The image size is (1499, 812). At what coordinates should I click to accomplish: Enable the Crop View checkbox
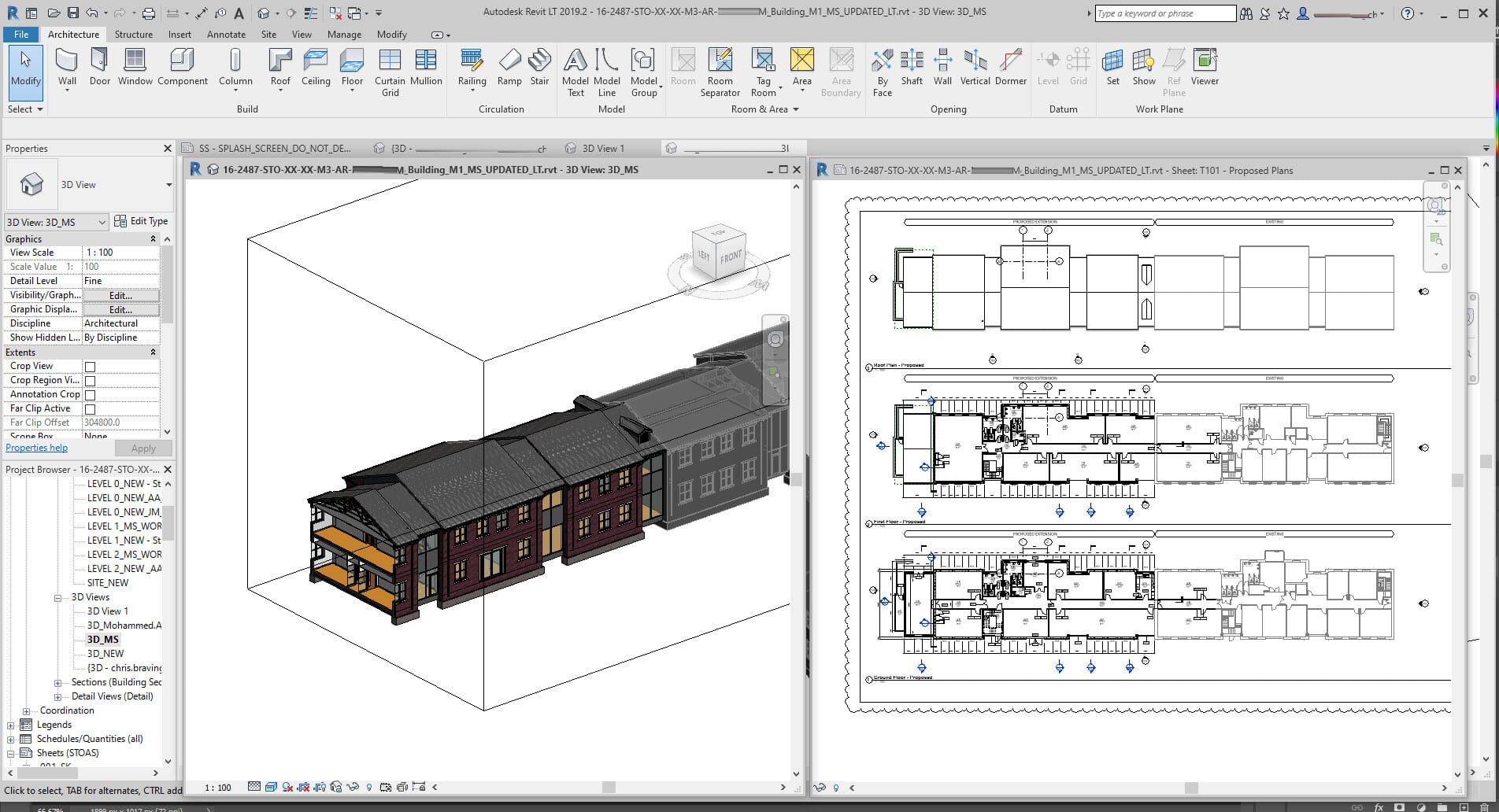(91, 365)
